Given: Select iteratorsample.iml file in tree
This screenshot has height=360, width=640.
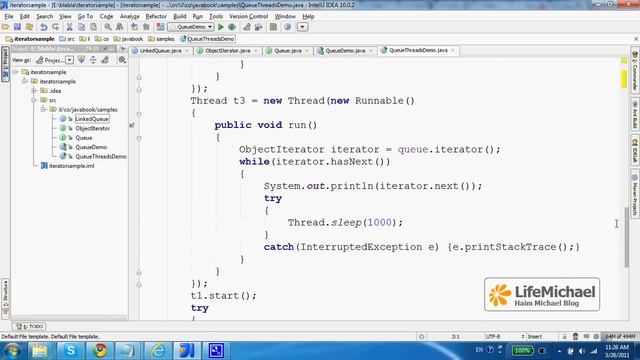Looking at the screenshot, I should click(71, 166).
